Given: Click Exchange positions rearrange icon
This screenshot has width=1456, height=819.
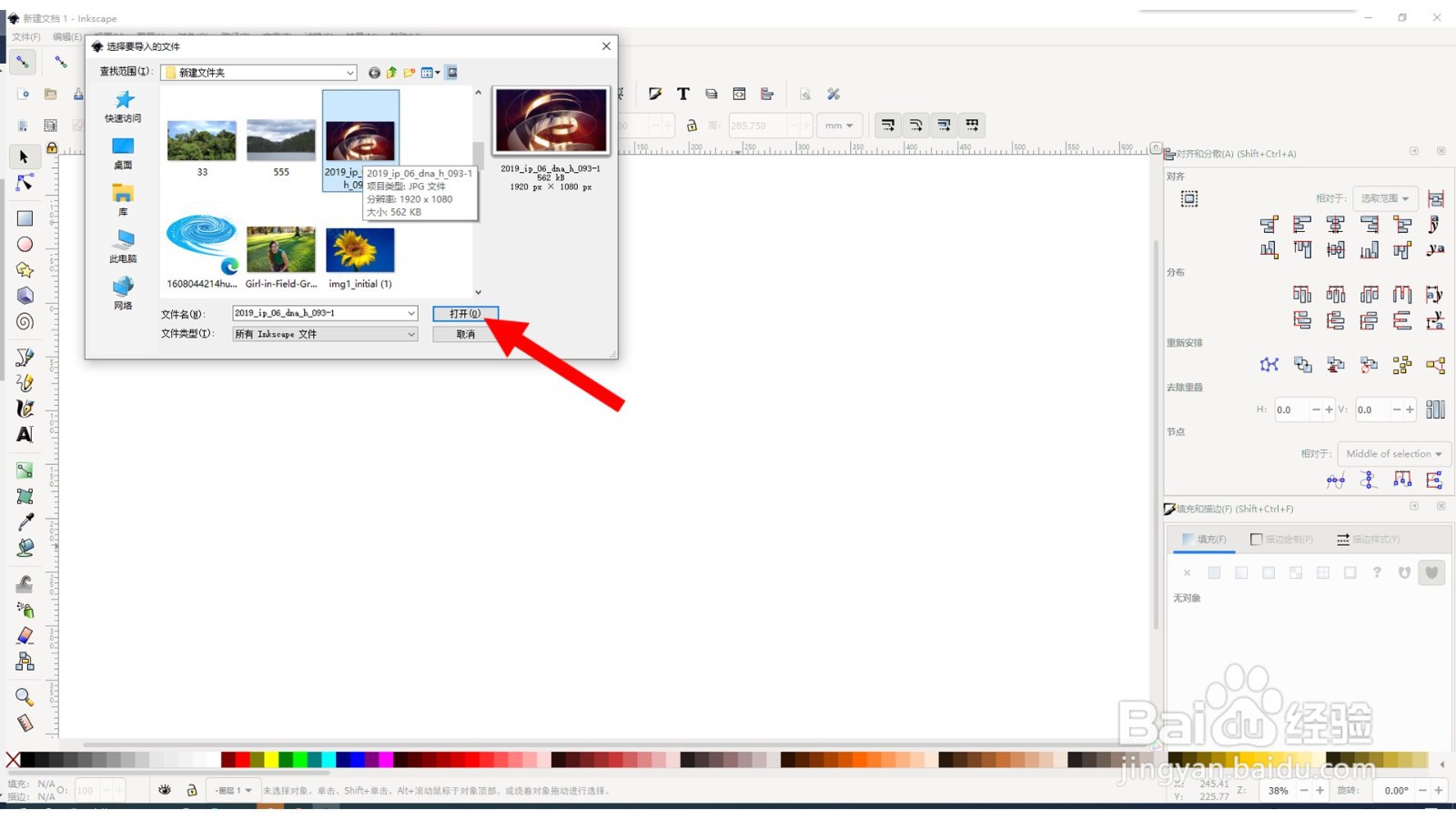Looking at the screenshot, I should (x=1302, y=365).
